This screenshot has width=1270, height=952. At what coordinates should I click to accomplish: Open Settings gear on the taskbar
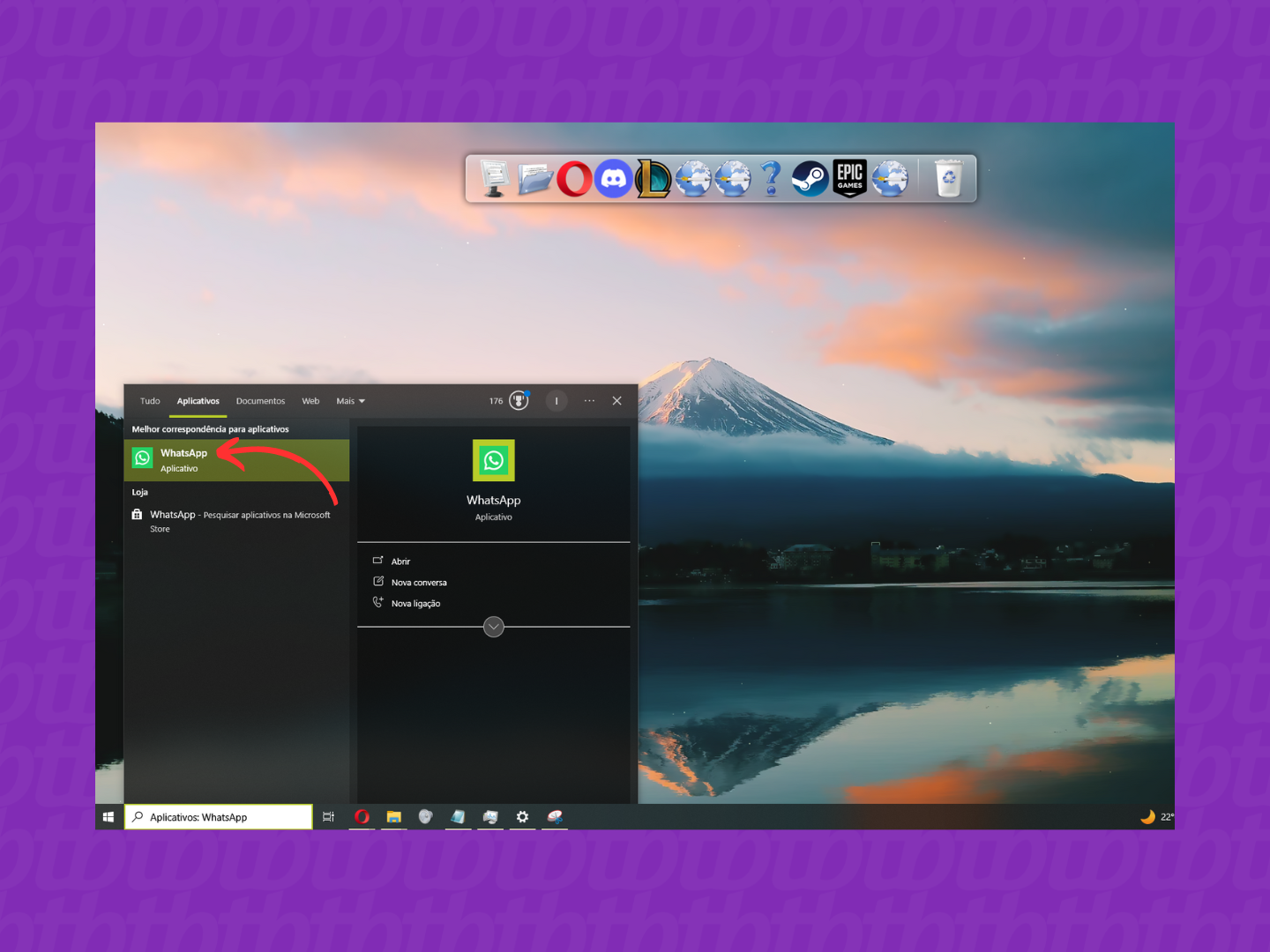coord(522,817)
